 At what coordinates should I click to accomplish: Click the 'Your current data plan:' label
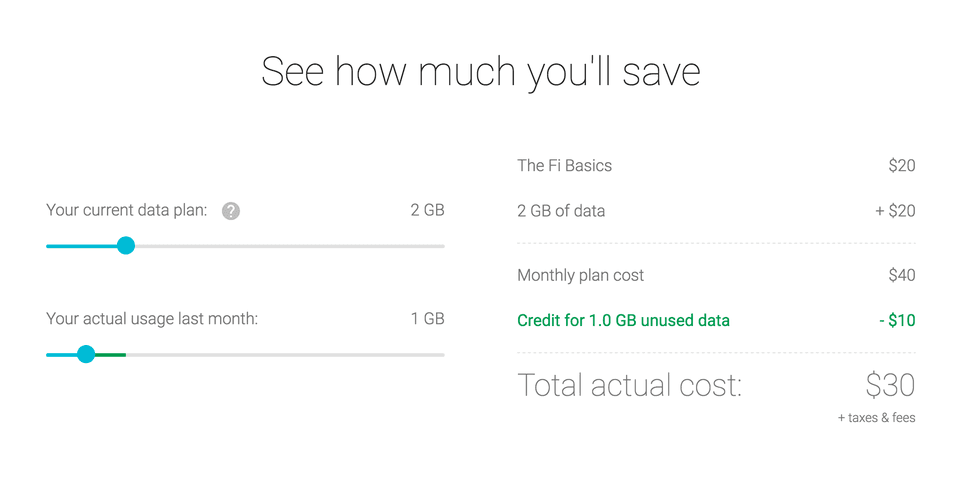point(127,211)
